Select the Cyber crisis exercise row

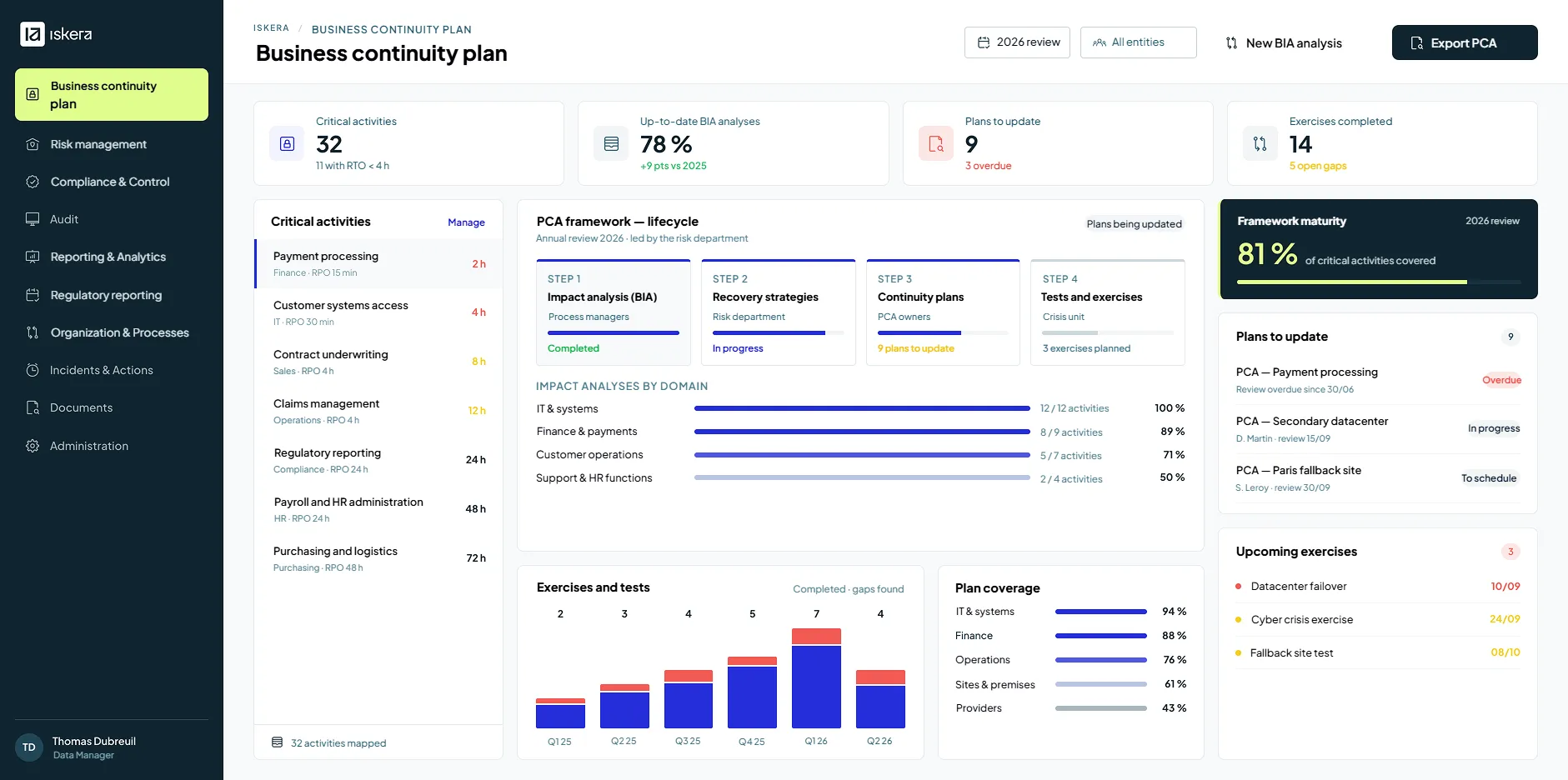click(x=1378, y=619)
